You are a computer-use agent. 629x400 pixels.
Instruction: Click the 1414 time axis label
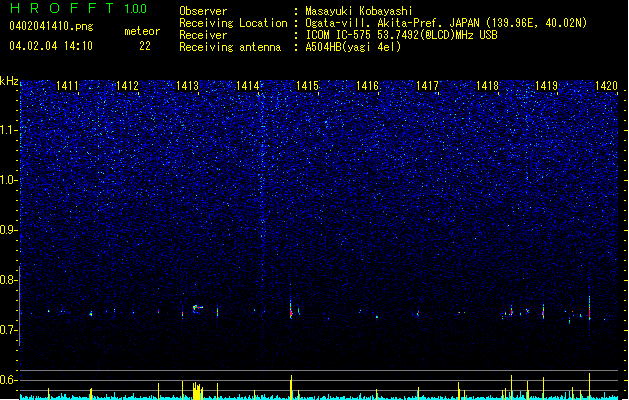click(248, 86)
